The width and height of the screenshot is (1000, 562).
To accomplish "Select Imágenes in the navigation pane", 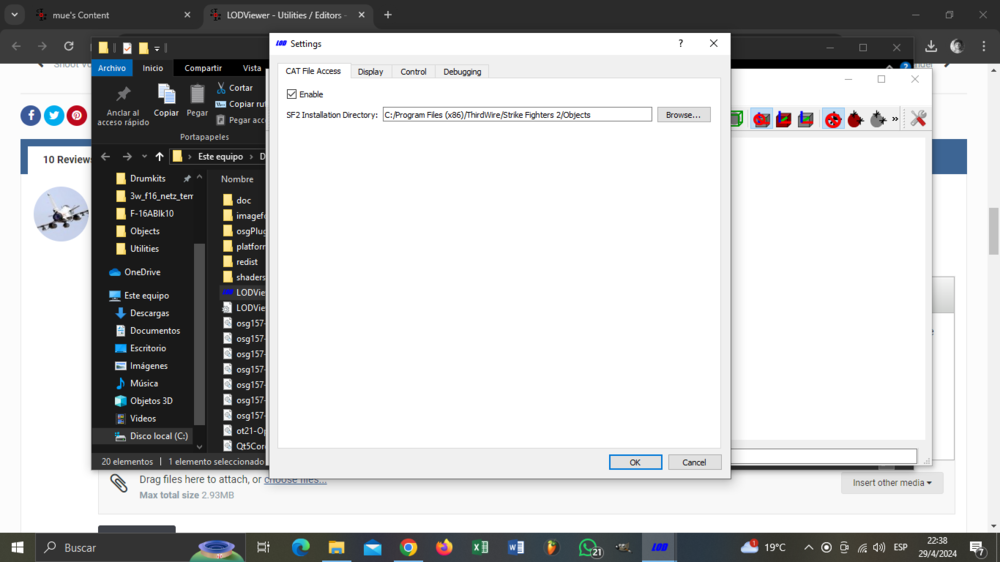I will (148, 366).
